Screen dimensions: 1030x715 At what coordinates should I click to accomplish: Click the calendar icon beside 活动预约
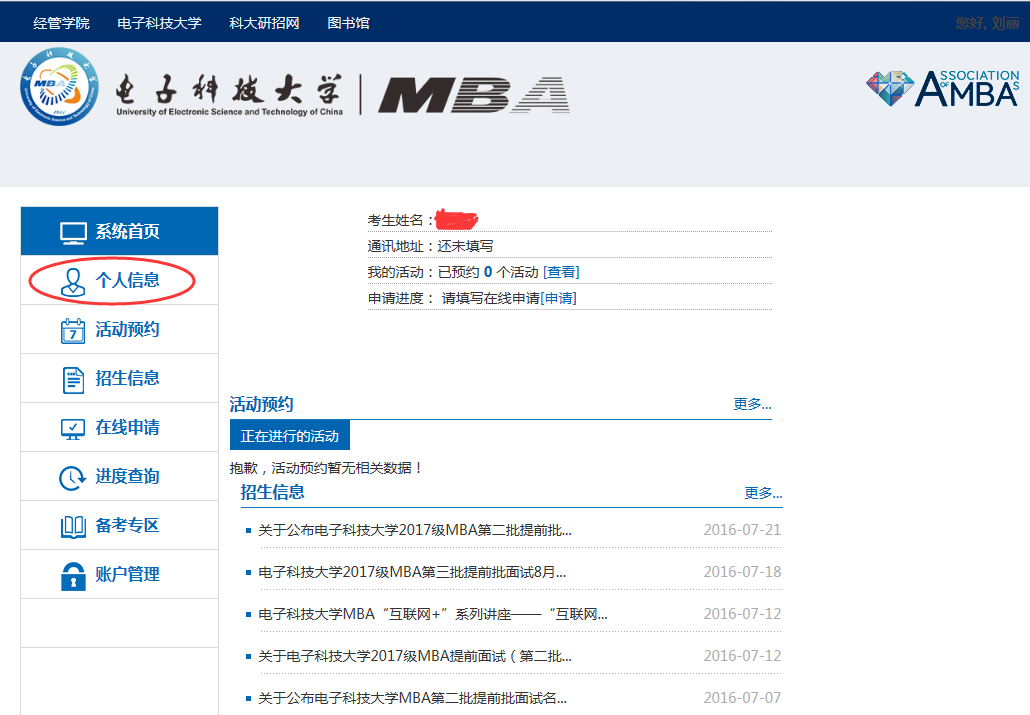point(73,331)
